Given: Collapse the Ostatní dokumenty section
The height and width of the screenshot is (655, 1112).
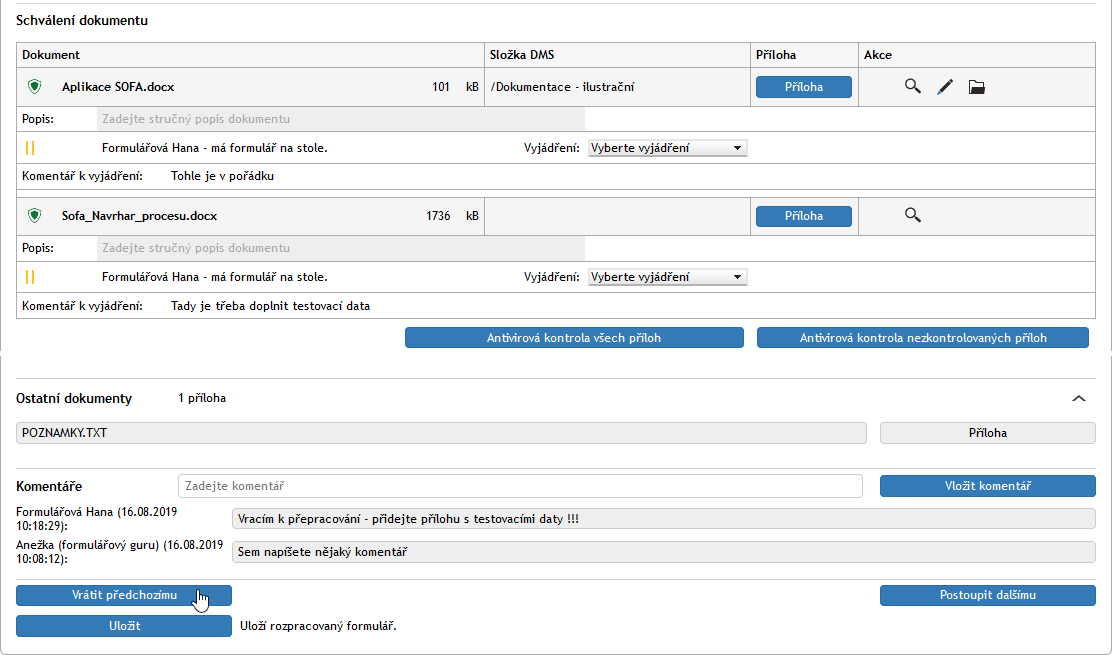Looking at the screenshot, I should tap(1078, 399).
